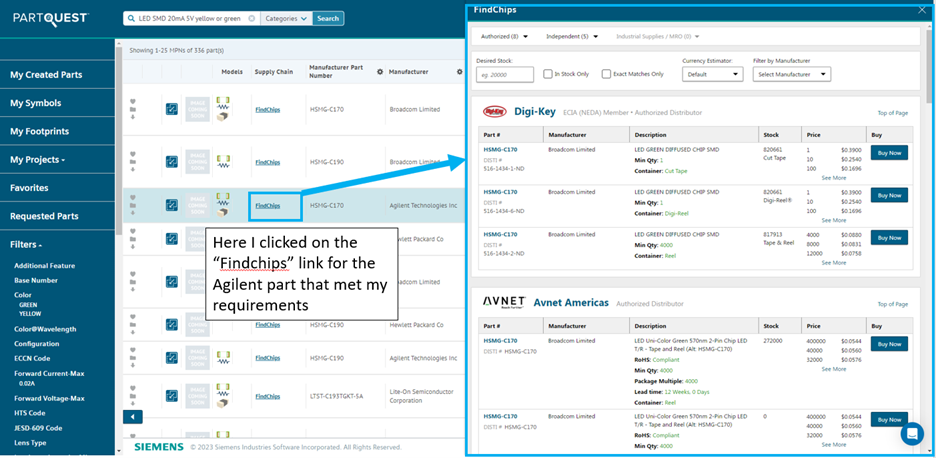Select the ECCN Code filter
Screen dimensions: 936x458
[32, 358]
